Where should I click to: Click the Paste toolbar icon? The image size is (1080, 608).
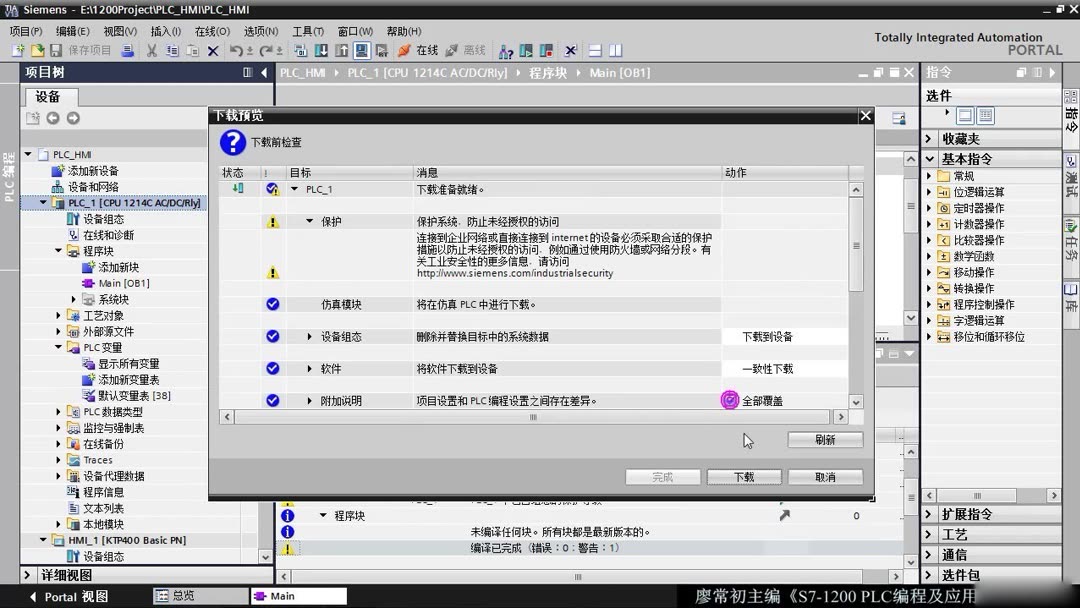click(190, 50)
